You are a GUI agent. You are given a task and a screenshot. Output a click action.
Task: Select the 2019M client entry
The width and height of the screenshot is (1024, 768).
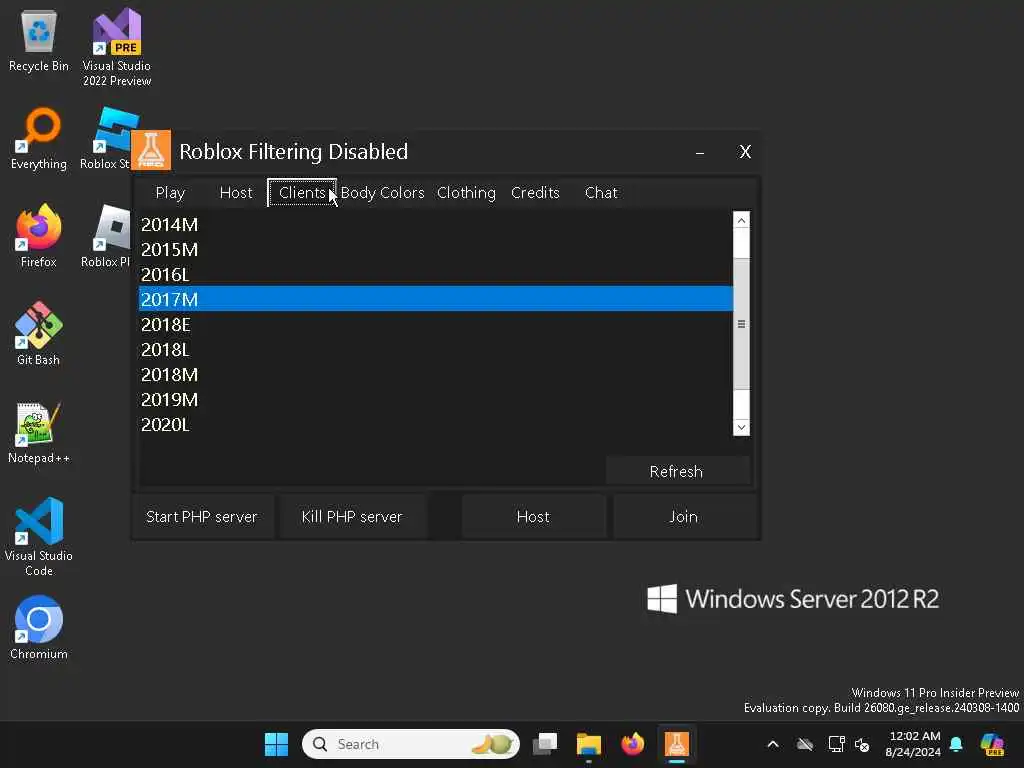tap(436, 399)
